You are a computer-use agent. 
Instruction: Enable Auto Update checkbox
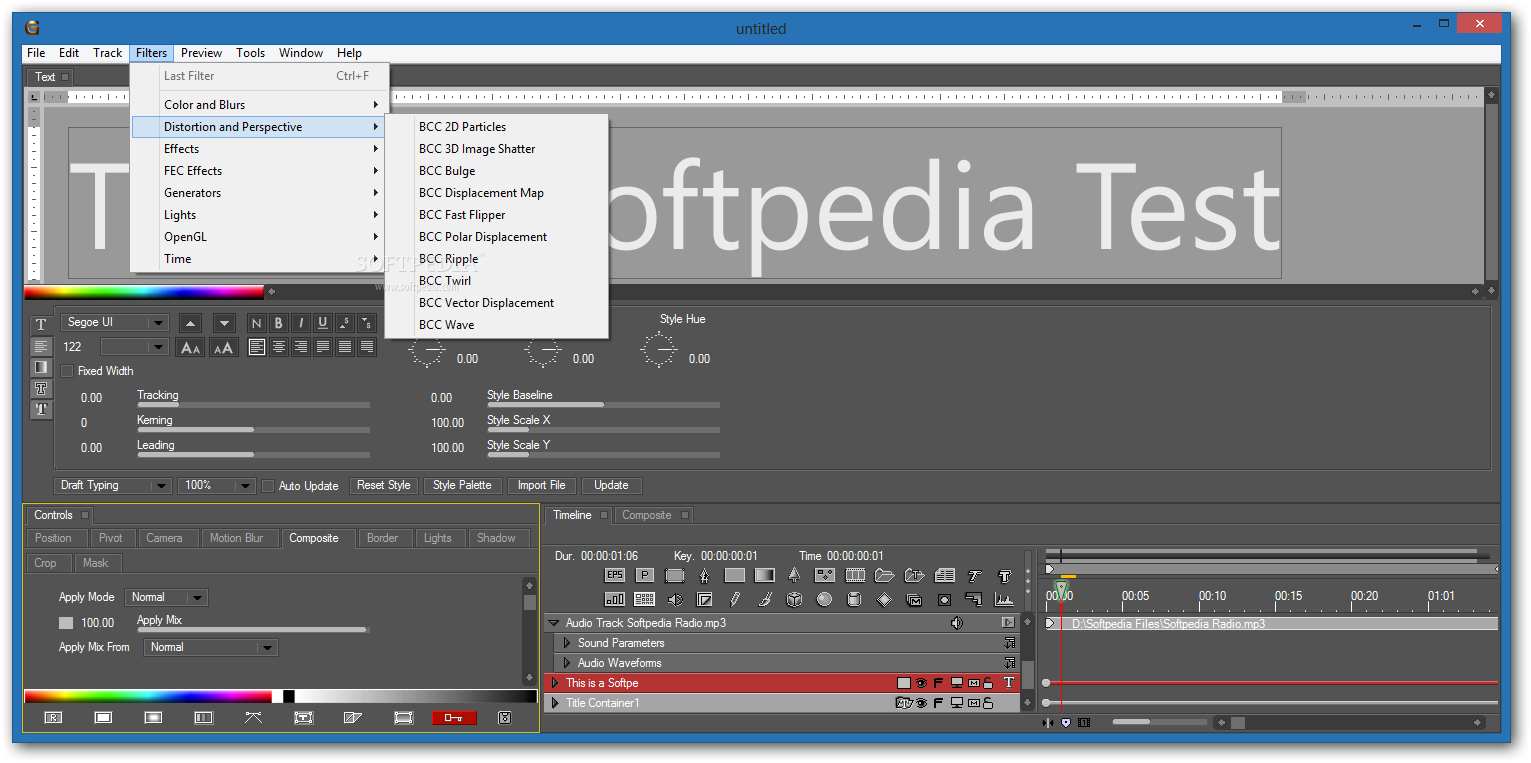[267, 486]
